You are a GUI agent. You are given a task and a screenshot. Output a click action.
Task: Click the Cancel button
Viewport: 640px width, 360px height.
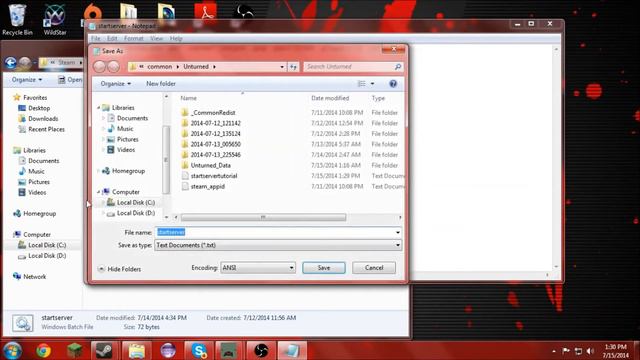[x=374, y=268]
